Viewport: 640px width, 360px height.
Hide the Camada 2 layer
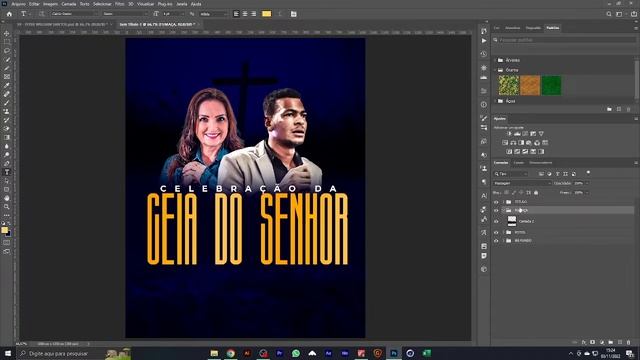(496, 221)
